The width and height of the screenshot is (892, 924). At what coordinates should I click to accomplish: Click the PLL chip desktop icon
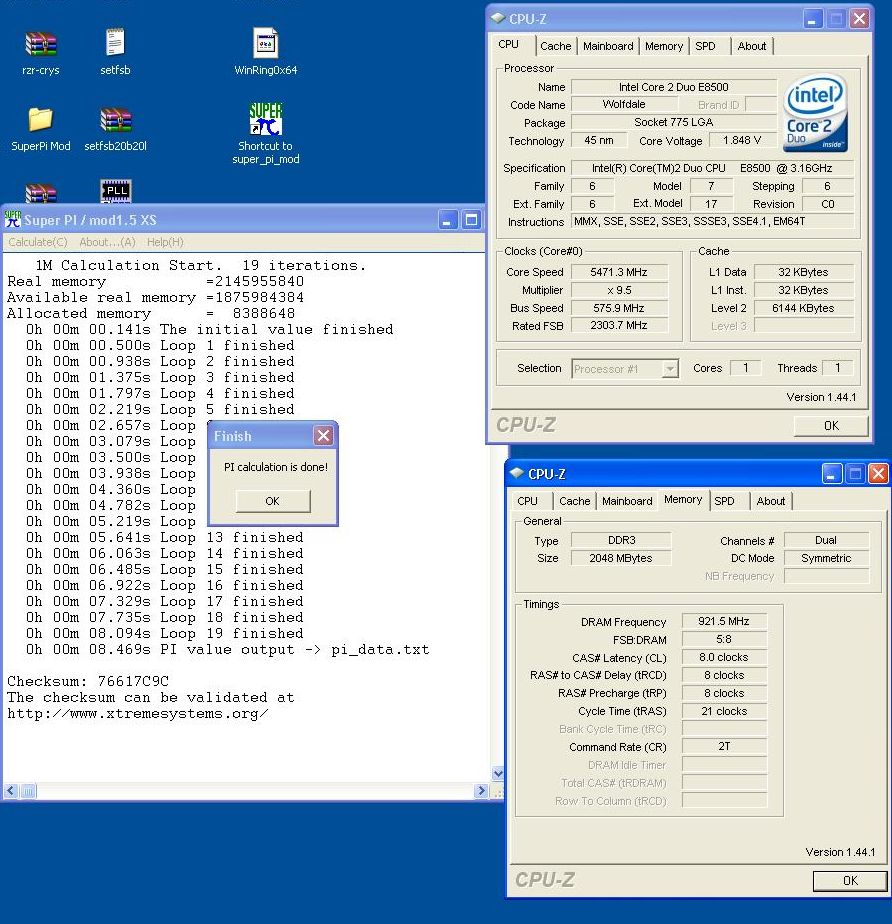[x=115, y=190]
